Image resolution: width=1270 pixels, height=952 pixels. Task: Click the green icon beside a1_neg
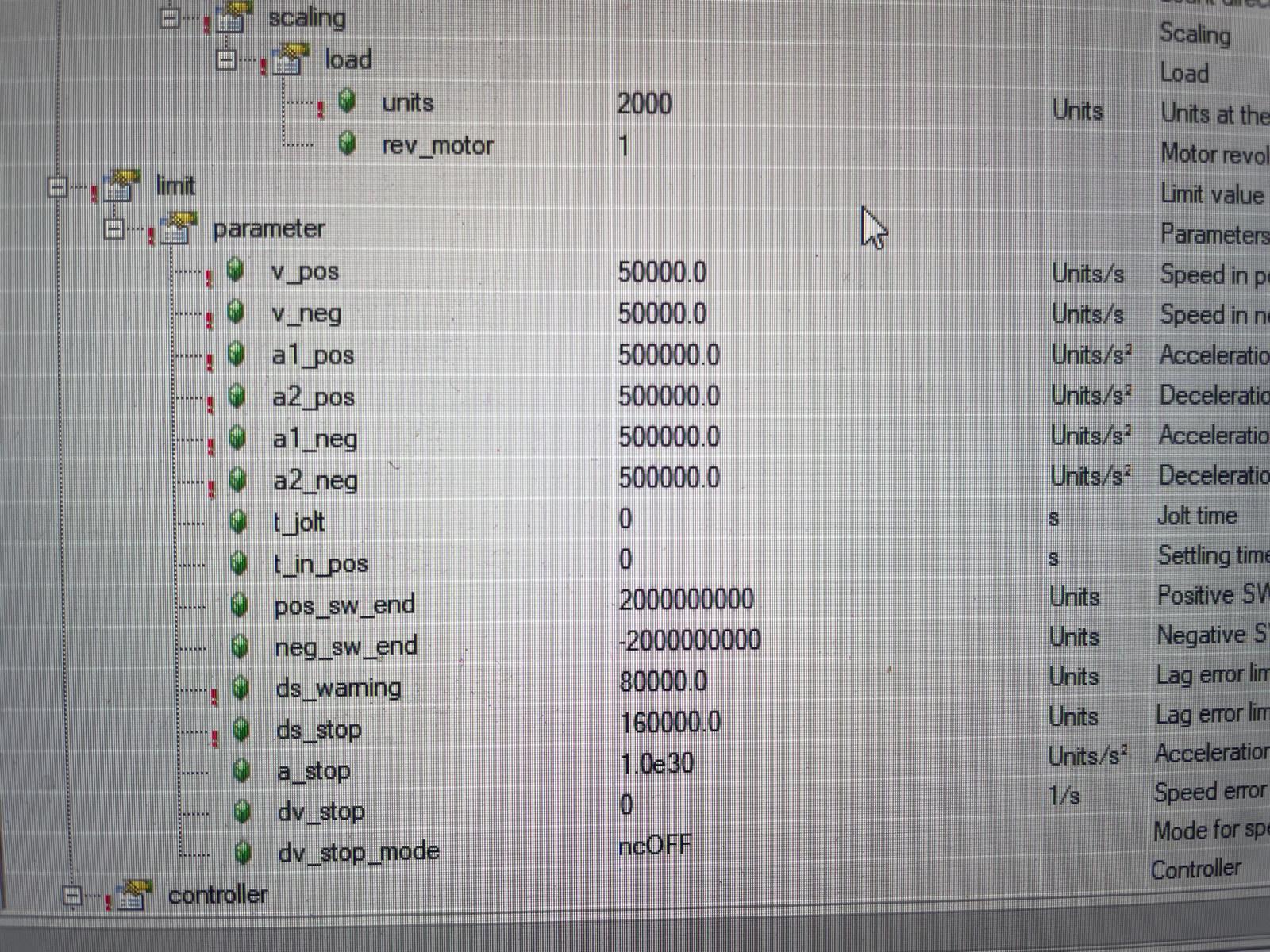(237, 437)
